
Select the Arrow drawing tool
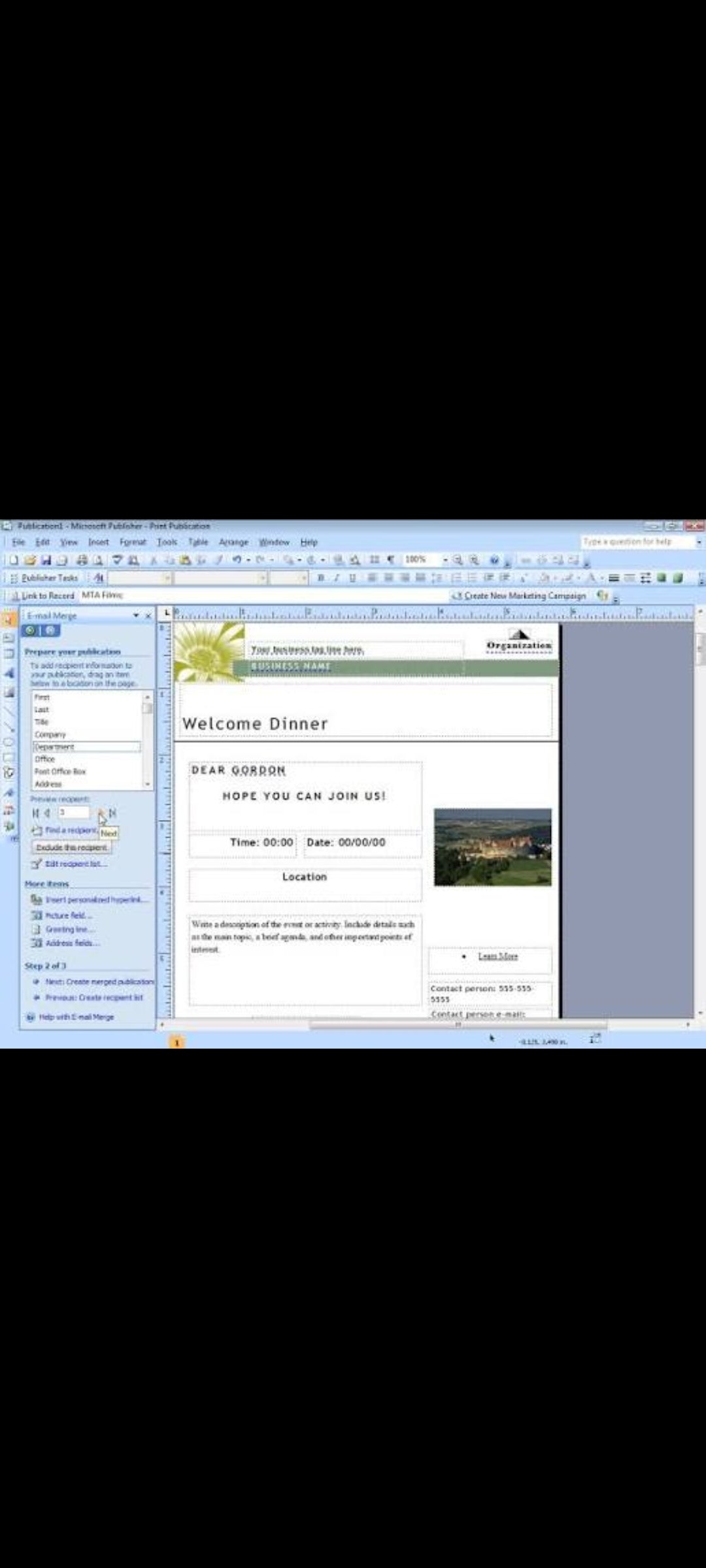coord(9,727)
